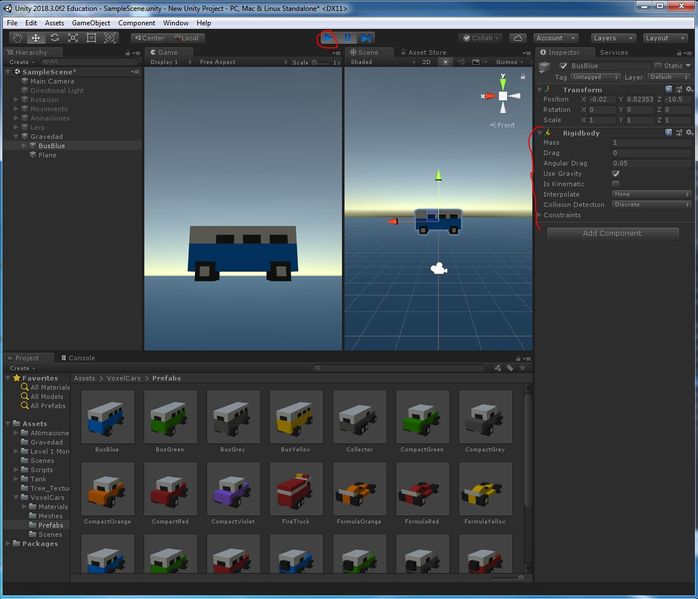This screenshot has height=599, width=698.
Task: Open Transform component help icon
Action: click(x=668, y=89)
